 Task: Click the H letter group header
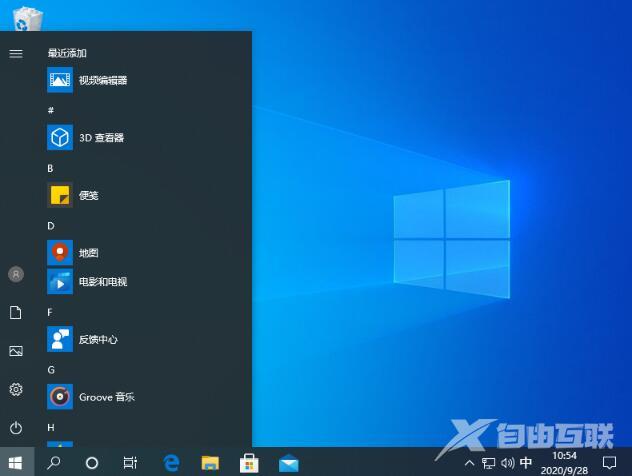coord(51,427)
